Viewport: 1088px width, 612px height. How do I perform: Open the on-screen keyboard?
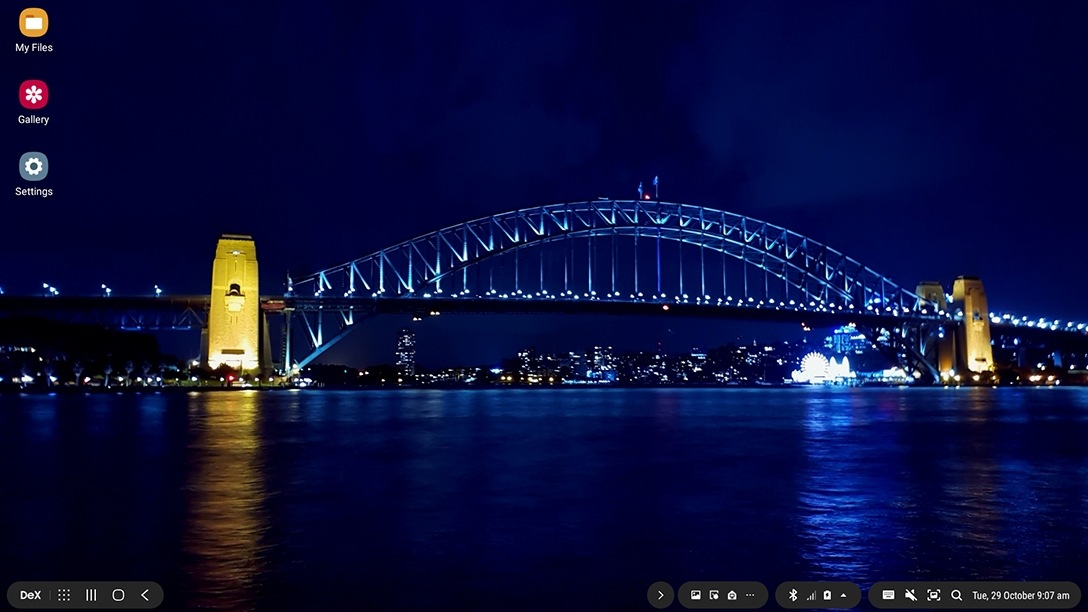tap(887, 594)
